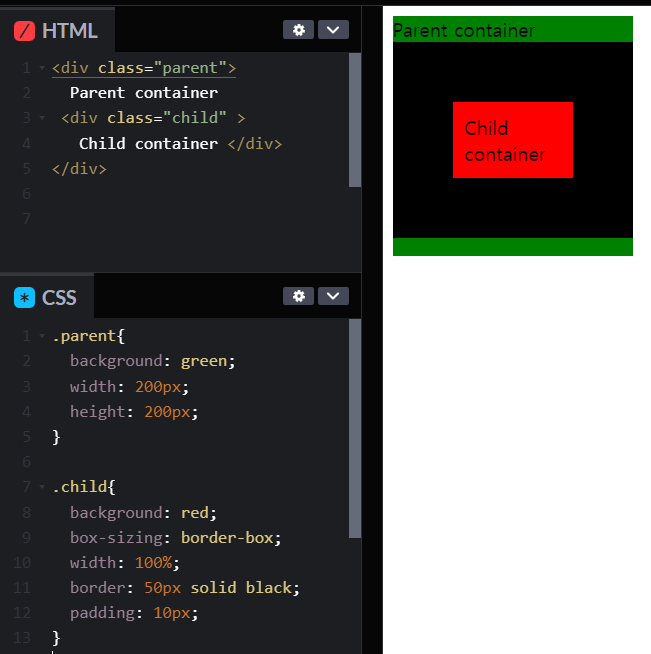Click HTML line number 7 gutter
Image resolution: width=651 pixels, height=654 pixels.
26,219
